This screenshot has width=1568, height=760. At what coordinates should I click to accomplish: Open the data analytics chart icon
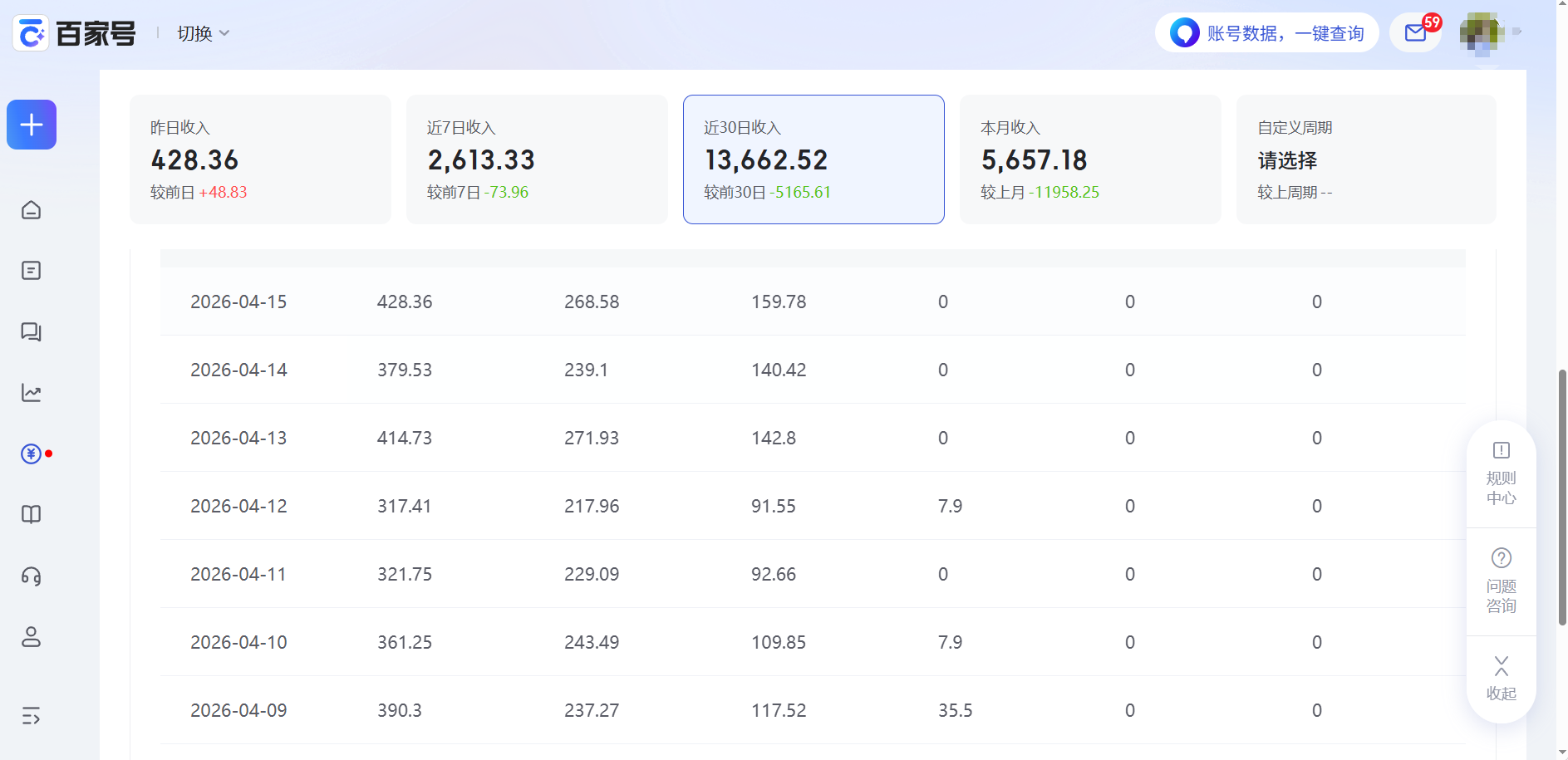[32, 393]
